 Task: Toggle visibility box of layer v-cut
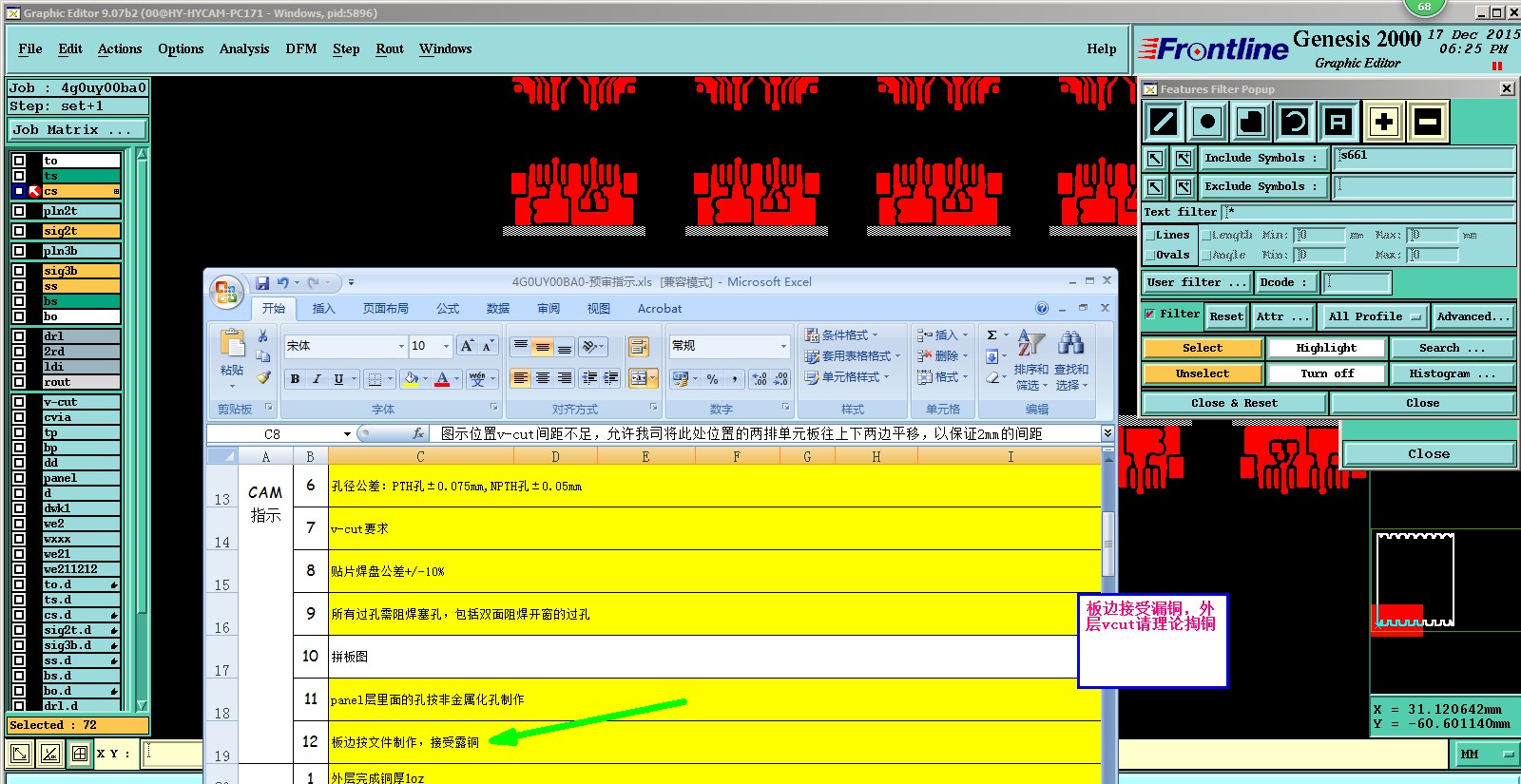pyautogui.click(x=19, y=402)
